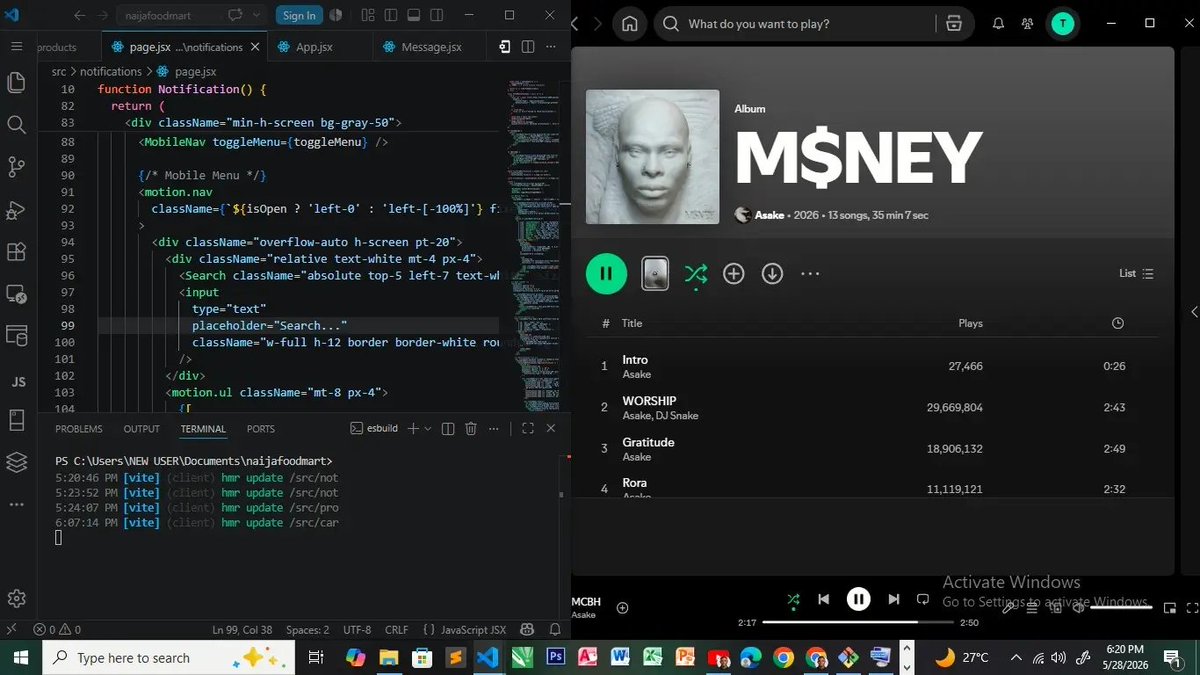Split the VS Code editor right
Image resolution: width=1200 pixels, height=675 pixels.
coord(528,47)
